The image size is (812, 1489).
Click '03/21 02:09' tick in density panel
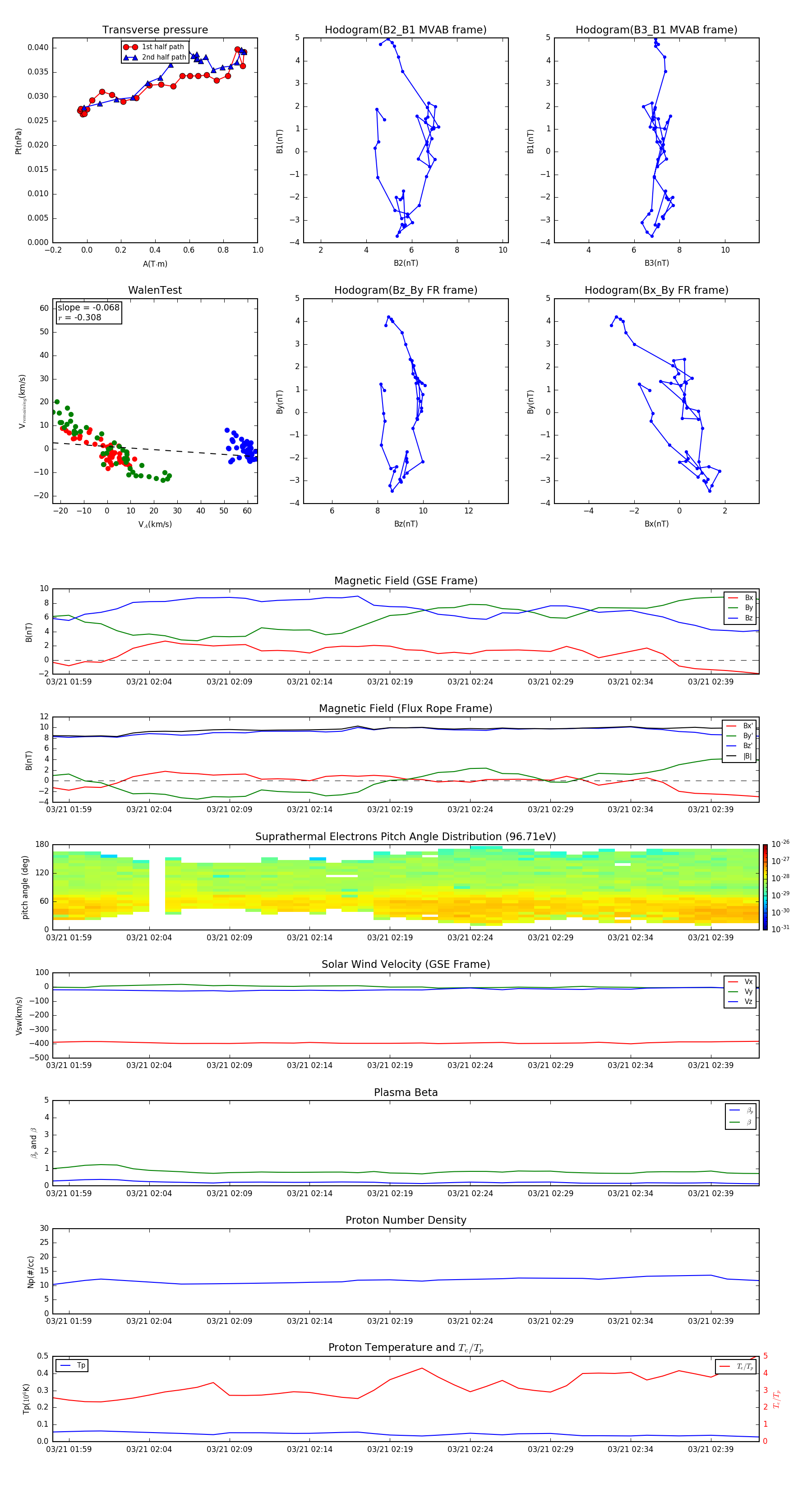coord(230,1321)
